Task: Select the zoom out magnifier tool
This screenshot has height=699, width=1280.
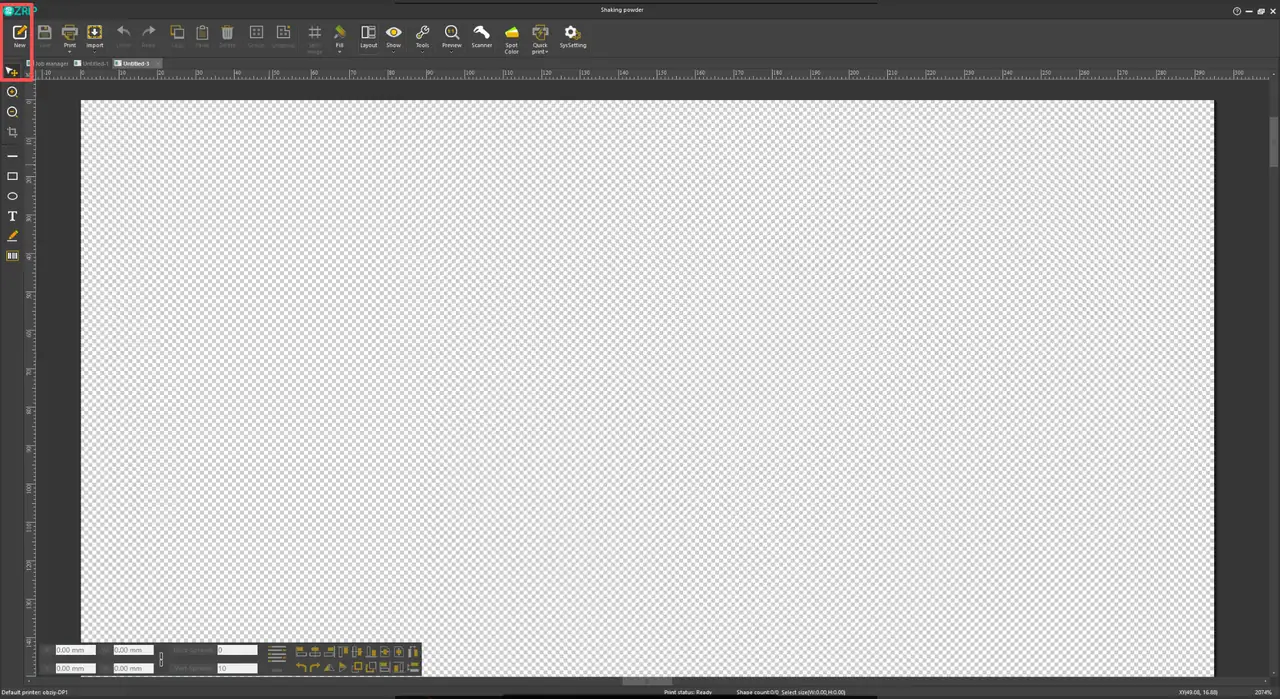Action: [12, 112]
